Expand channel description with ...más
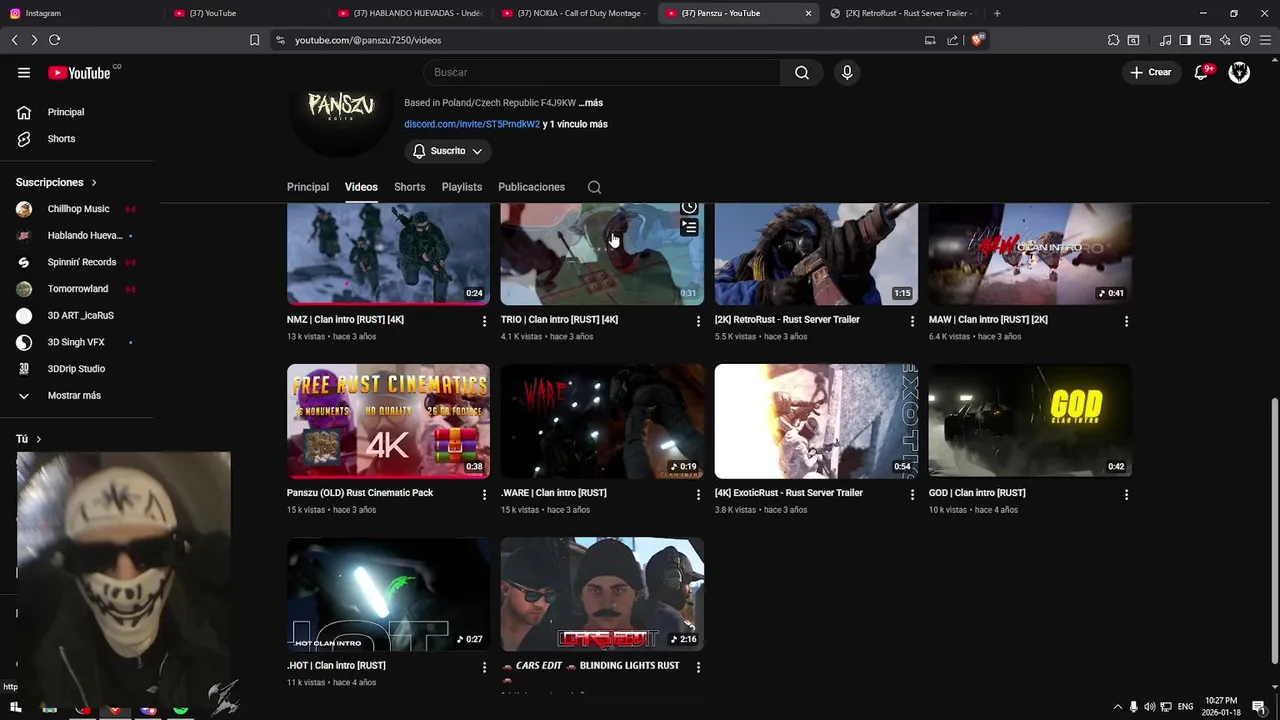1280x720 pixels. 591,103
